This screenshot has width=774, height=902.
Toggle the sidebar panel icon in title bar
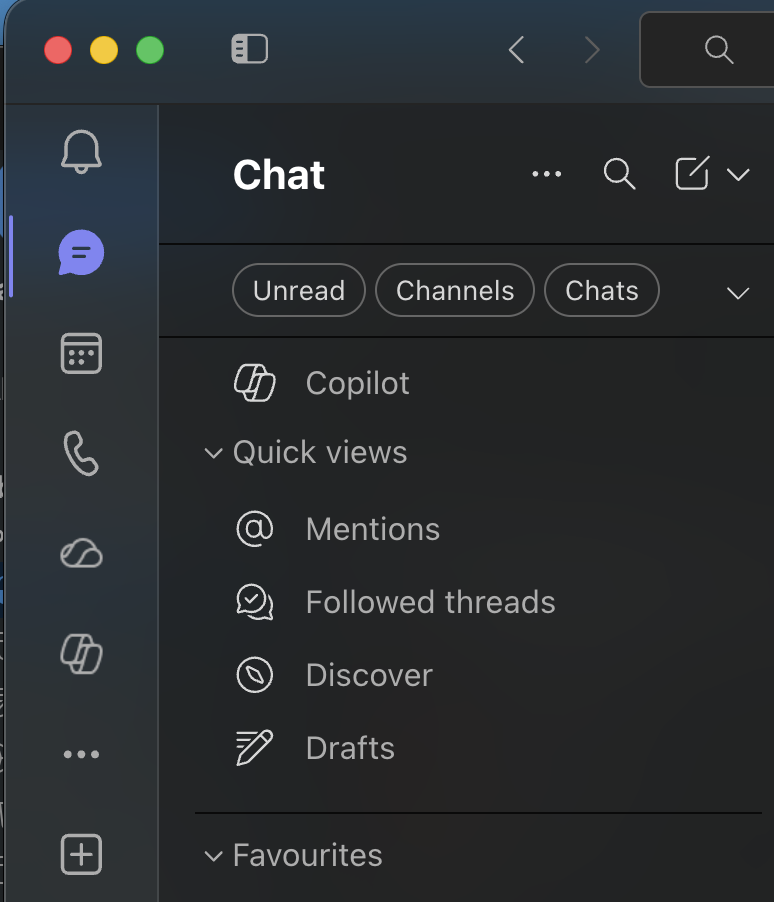click(x=250, y=49)
